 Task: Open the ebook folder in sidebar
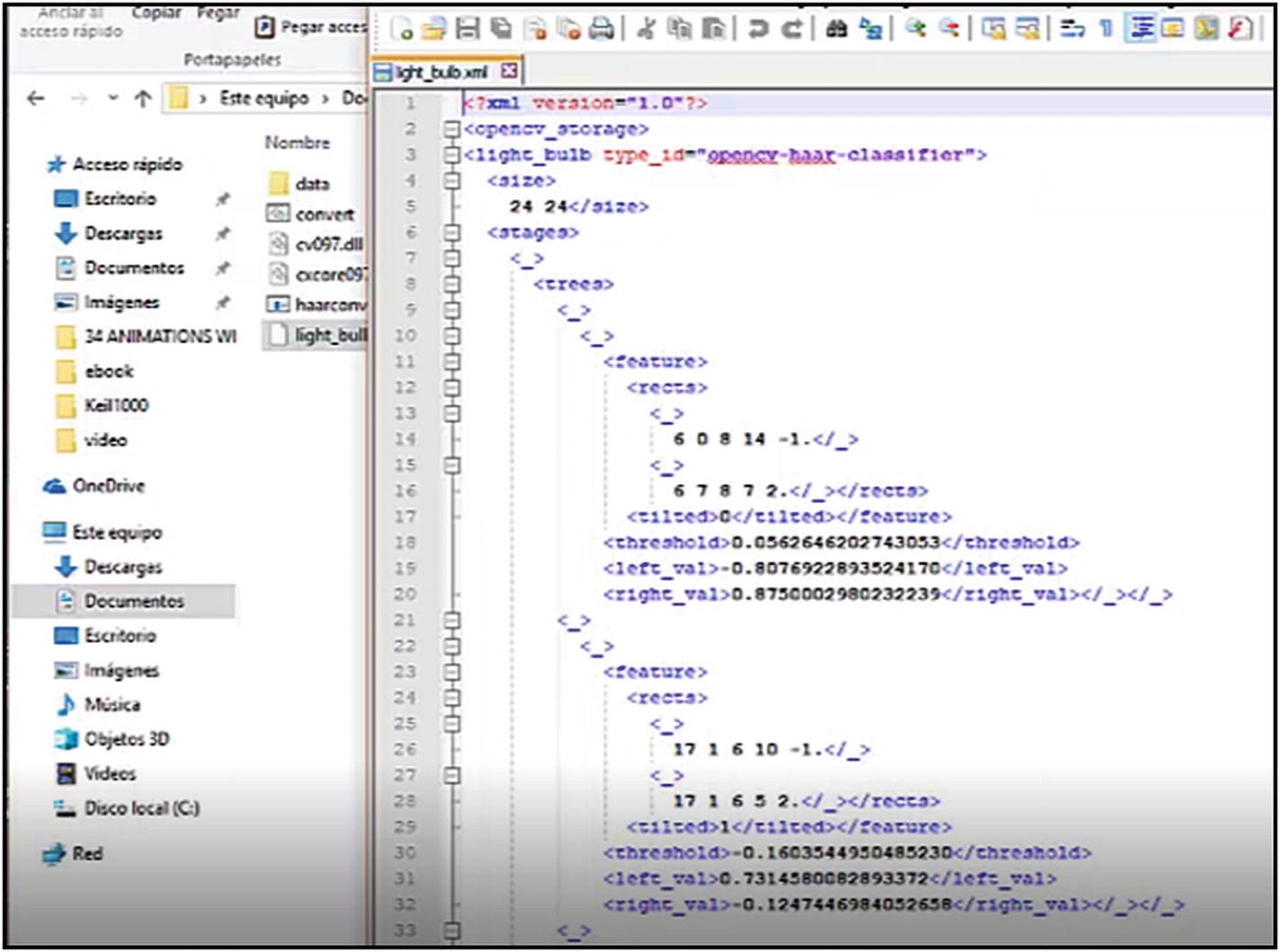pos(94,371)
